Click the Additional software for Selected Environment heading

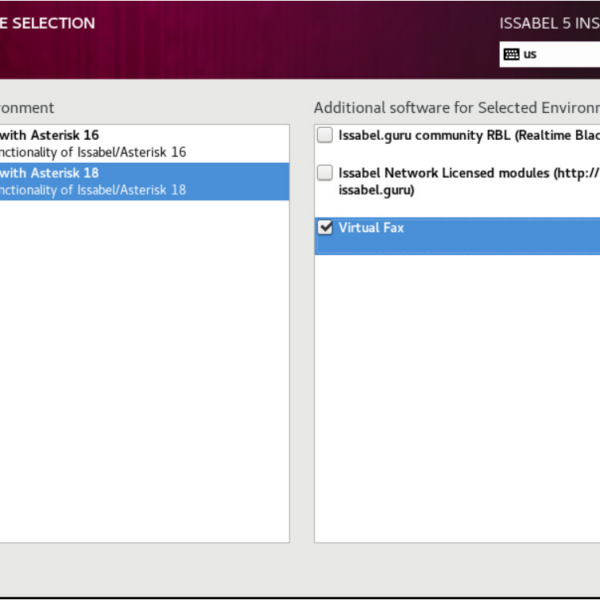[x=455, y=107]
